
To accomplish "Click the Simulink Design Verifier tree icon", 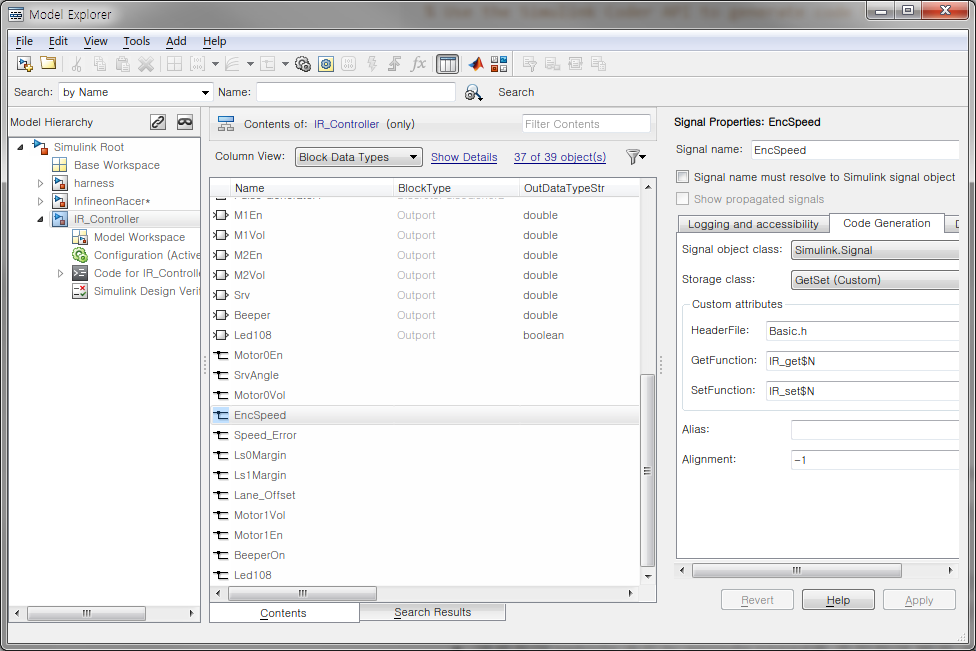I will 80,291.
